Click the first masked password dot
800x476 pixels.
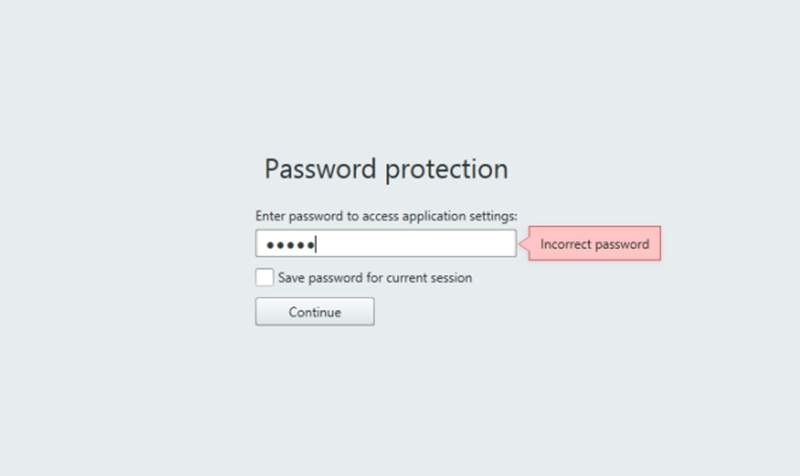point(267,244)
